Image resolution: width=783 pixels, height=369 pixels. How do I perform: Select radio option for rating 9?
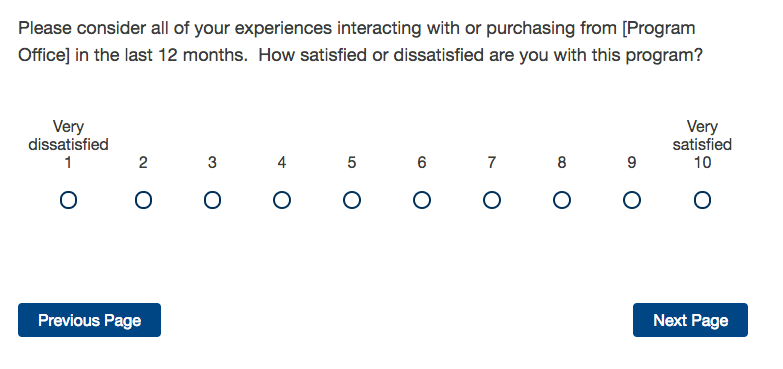632,201
